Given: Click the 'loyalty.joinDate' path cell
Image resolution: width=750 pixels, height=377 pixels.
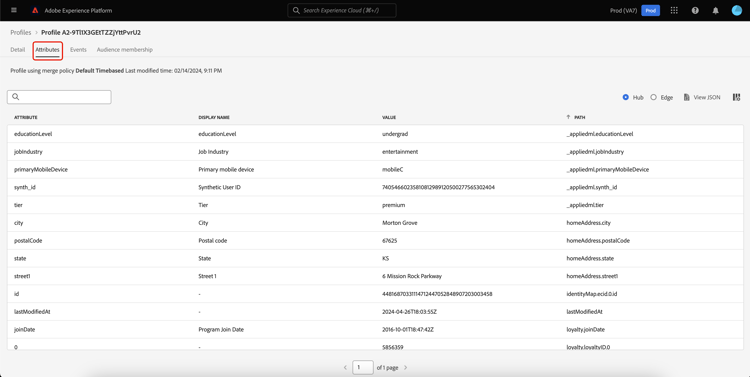Looking at the screenshot, I should 586,330.
